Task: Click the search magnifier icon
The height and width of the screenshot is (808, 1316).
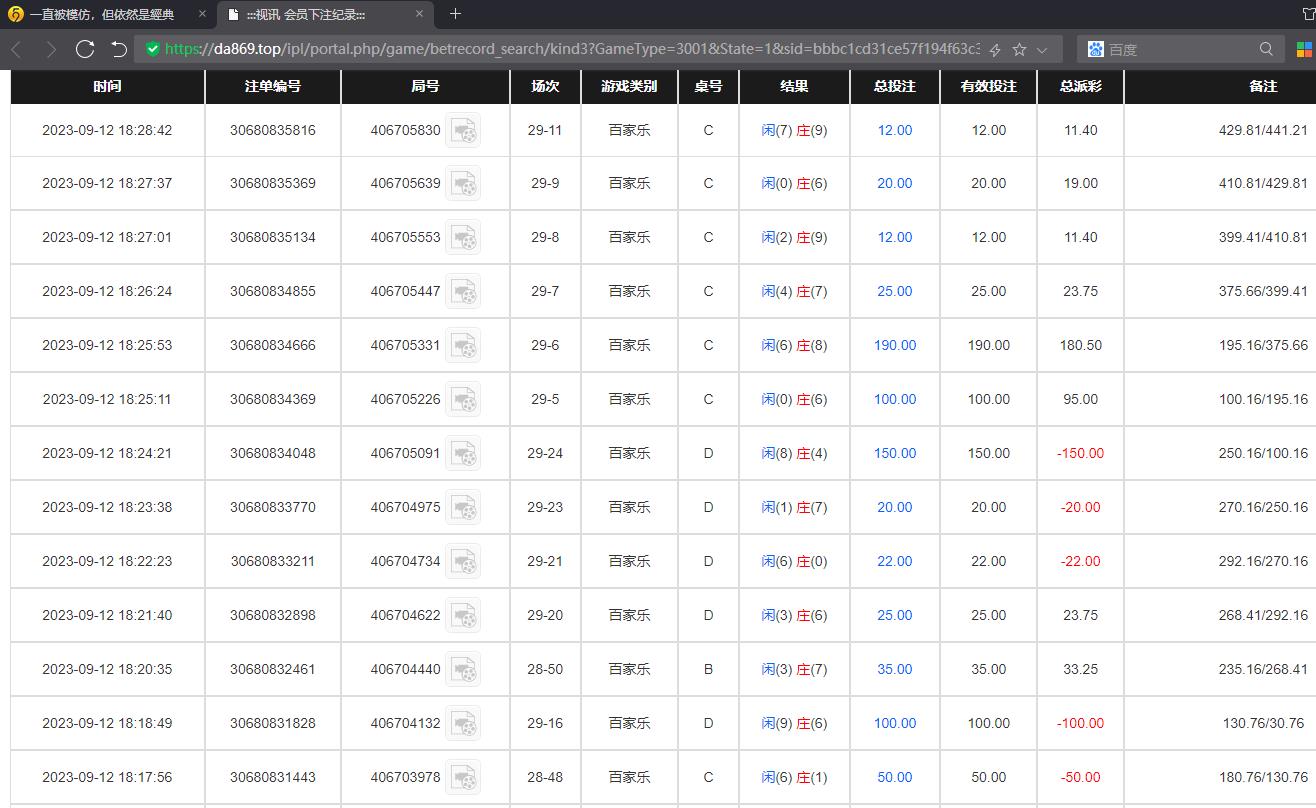Action: [1266, 49]
